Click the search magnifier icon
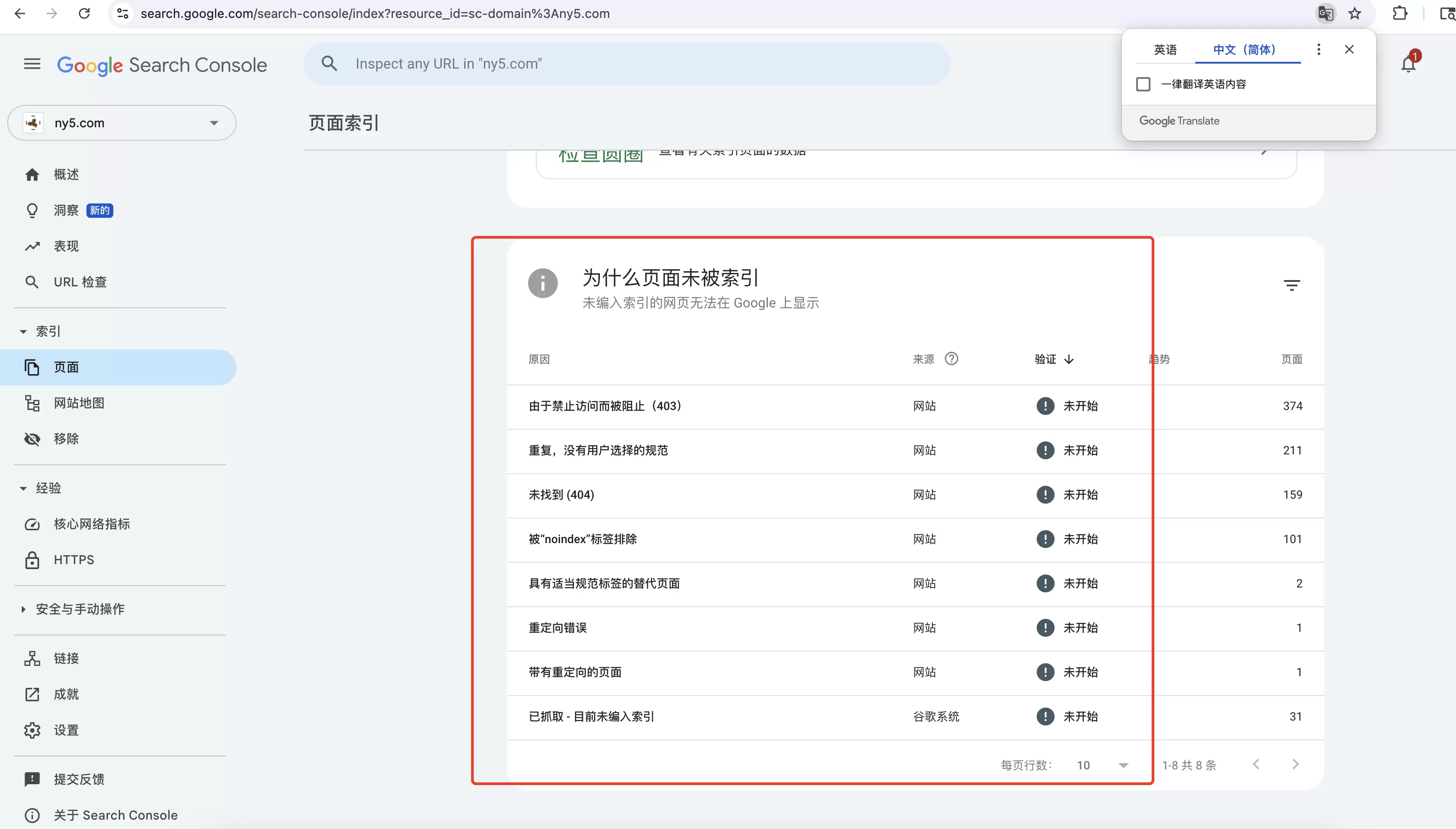 point(329,63)
